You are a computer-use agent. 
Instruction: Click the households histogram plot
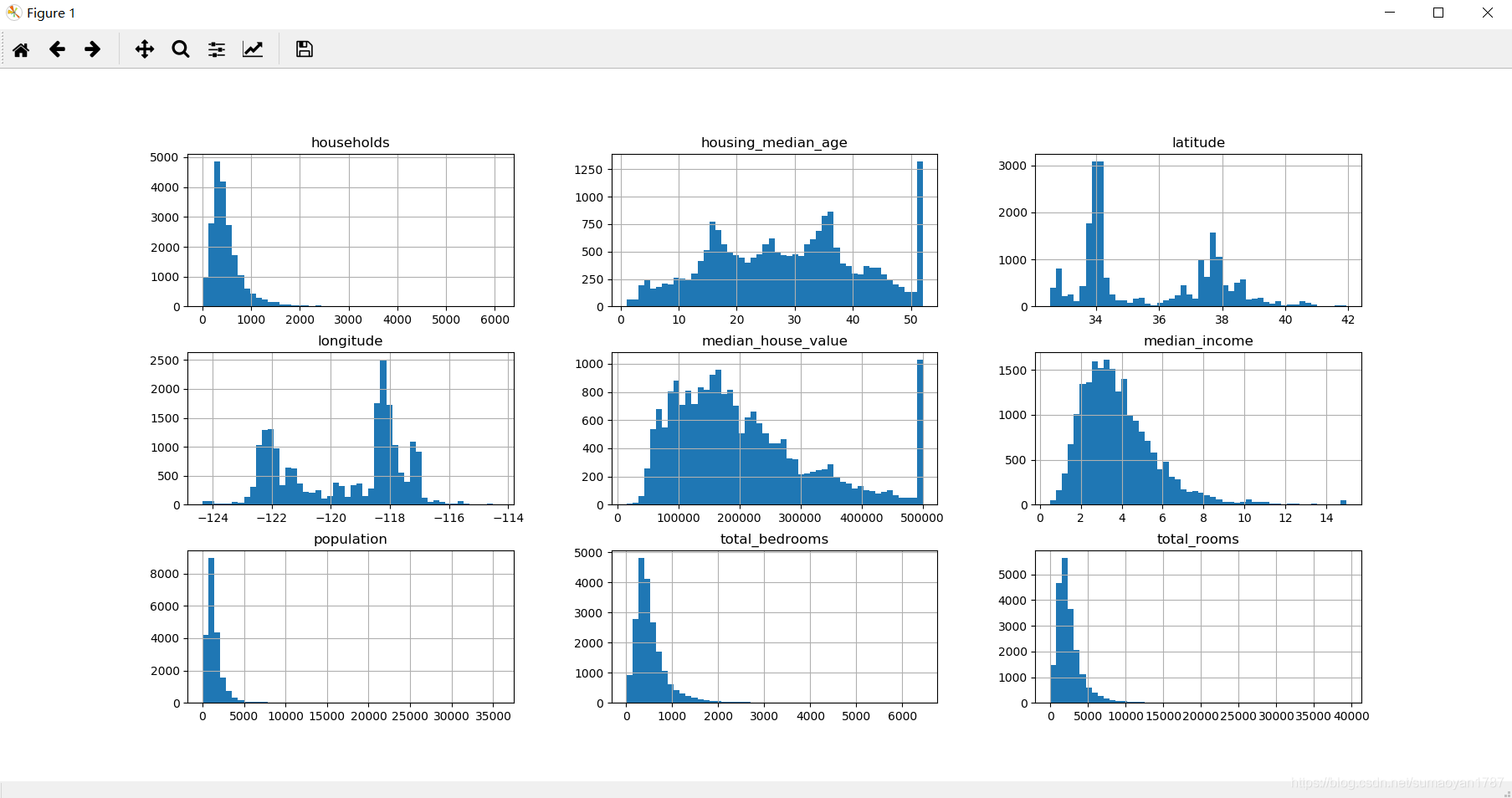pyautogui.click(x=351, y=230)
